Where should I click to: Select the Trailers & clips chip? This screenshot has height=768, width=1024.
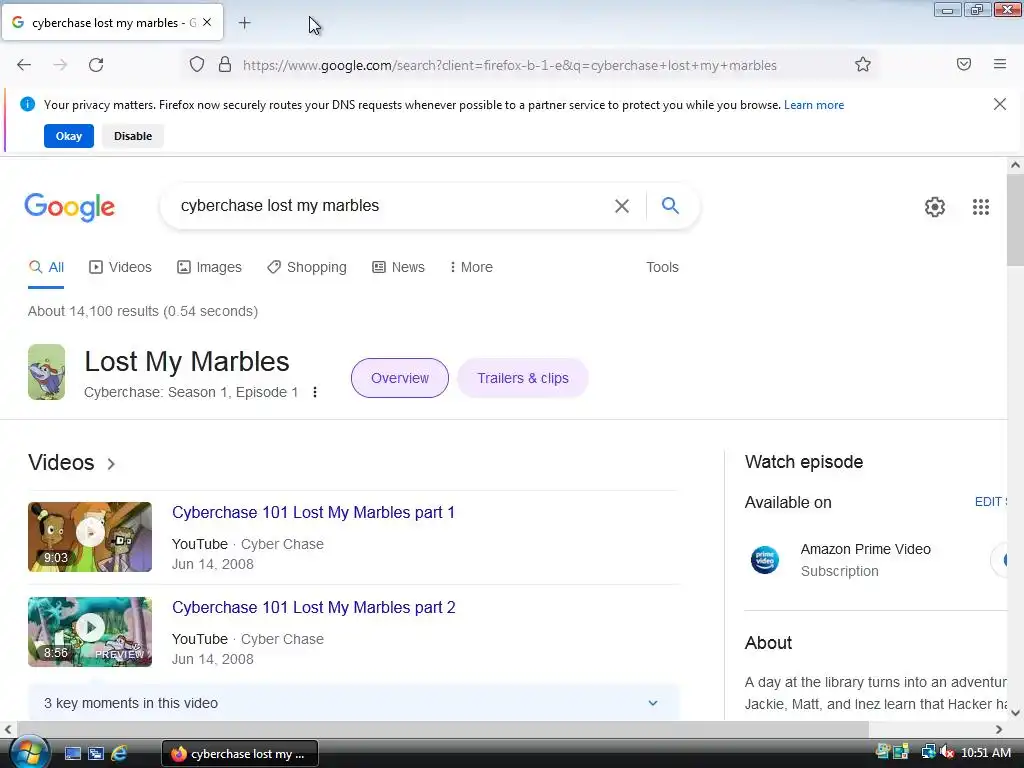(x=522, y=378)
